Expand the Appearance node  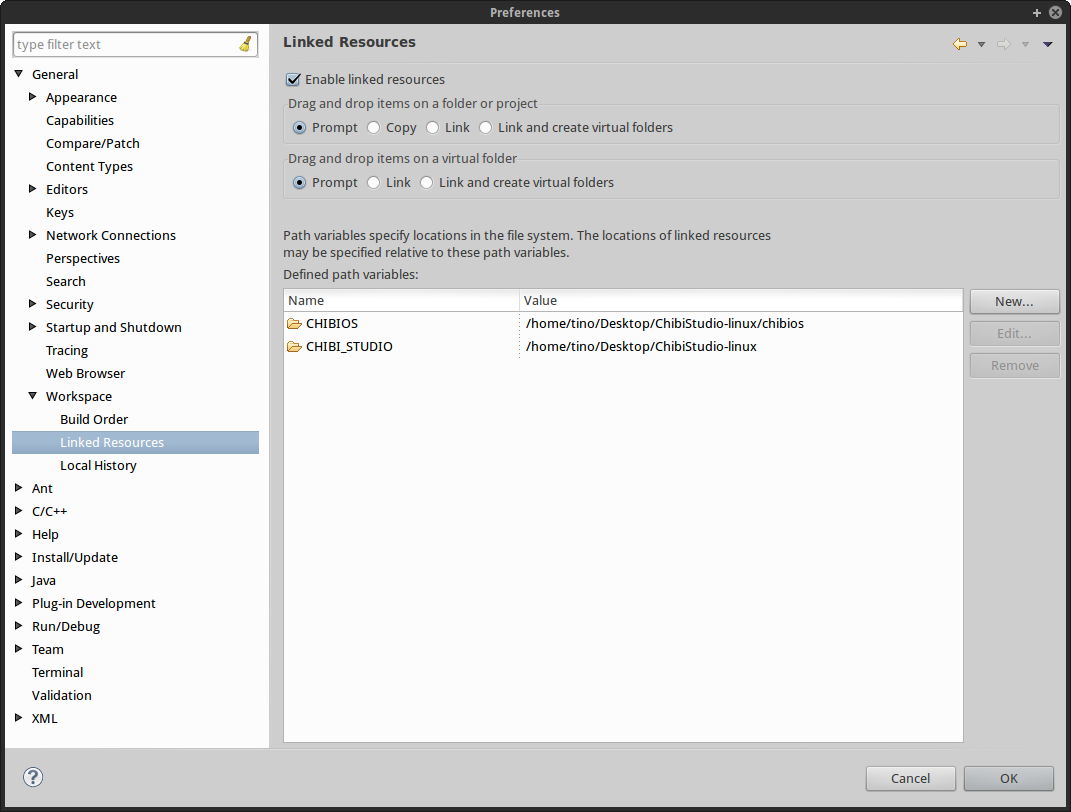coord(32,97)
